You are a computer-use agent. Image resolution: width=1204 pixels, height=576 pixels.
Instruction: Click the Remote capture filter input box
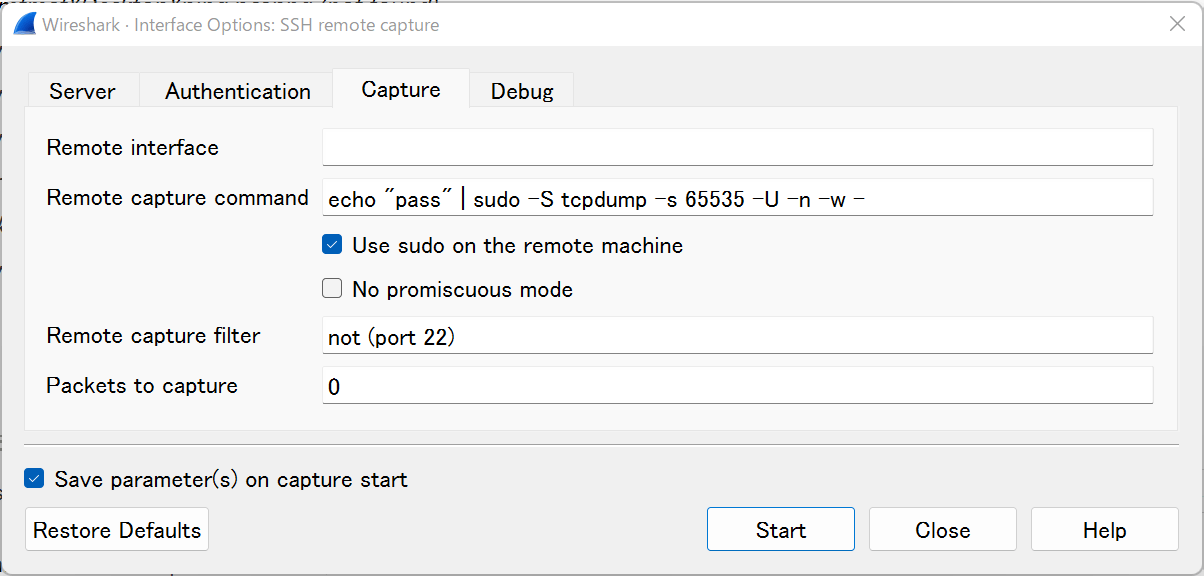[737, 336]
